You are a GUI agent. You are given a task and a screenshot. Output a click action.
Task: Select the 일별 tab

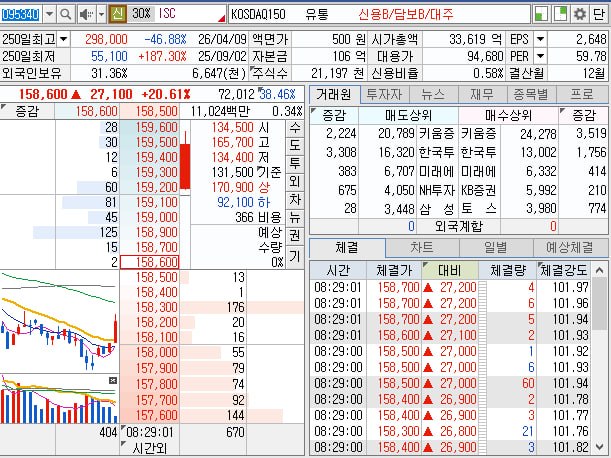496,248
